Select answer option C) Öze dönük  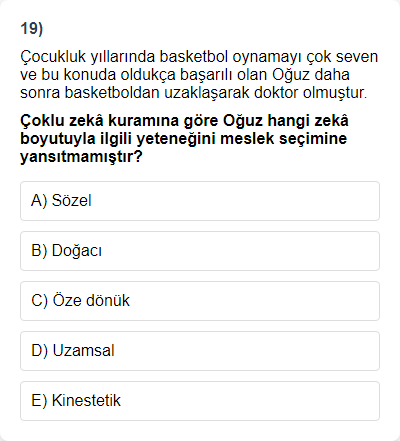pos(200,301)
